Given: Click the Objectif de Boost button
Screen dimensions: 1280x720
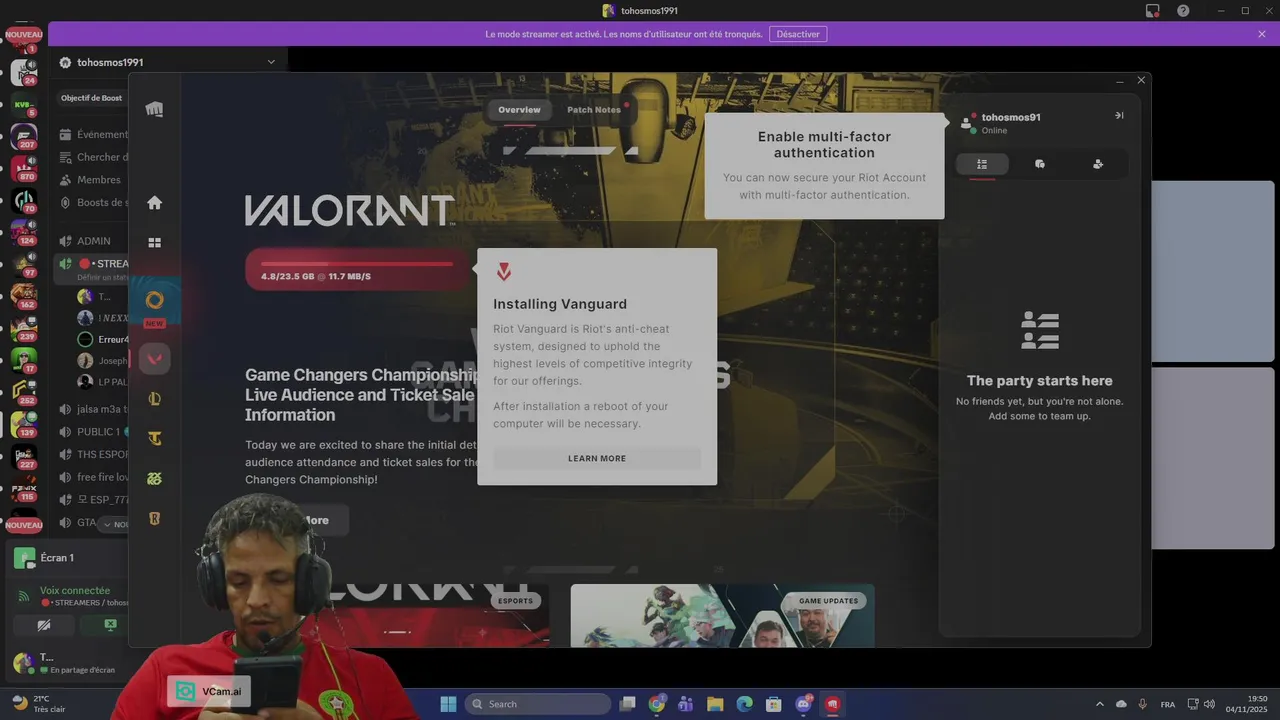Looking at the screenshot, I should tap(91, 98).
